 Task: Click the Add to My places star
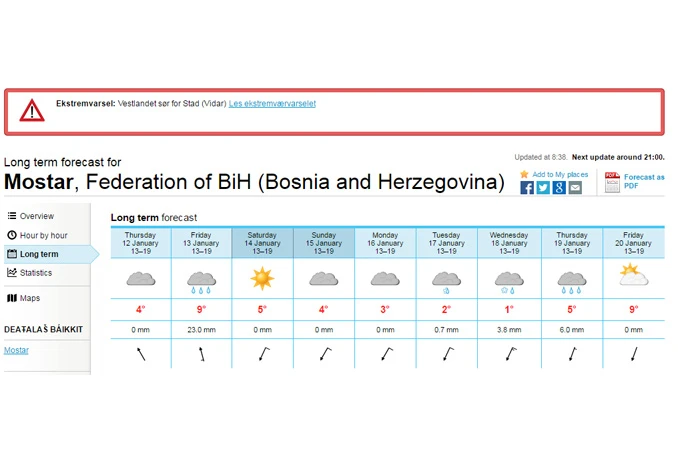point(524,174)
